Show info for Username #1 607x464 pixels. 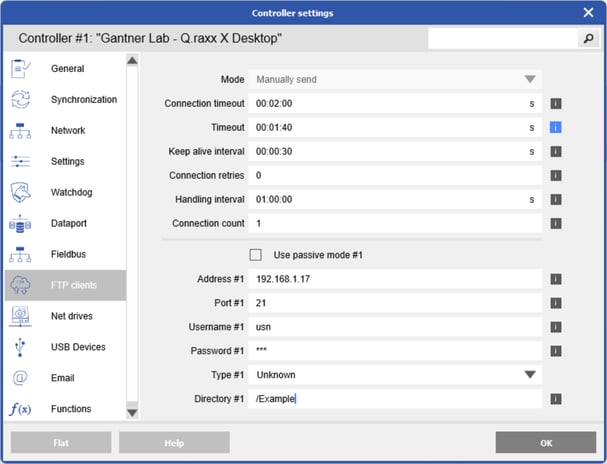[556, 327]
